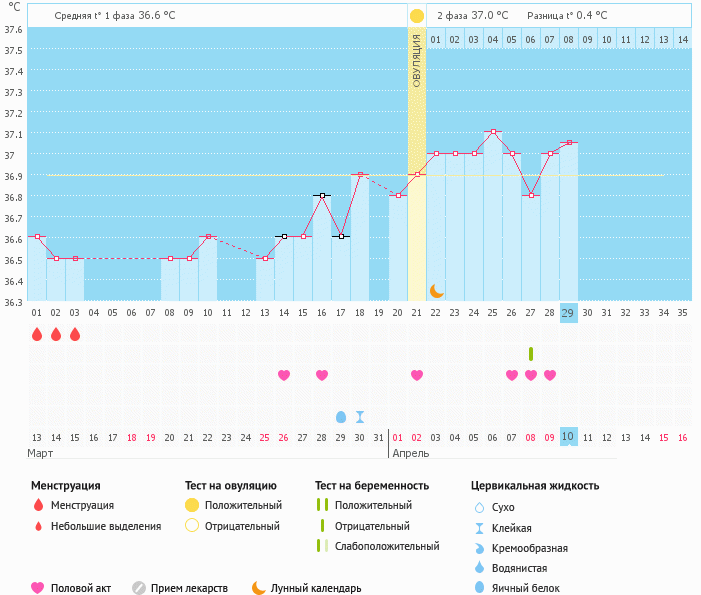
Task: Select the moon icon on chart day 22
Action: [x=436, y=290]
